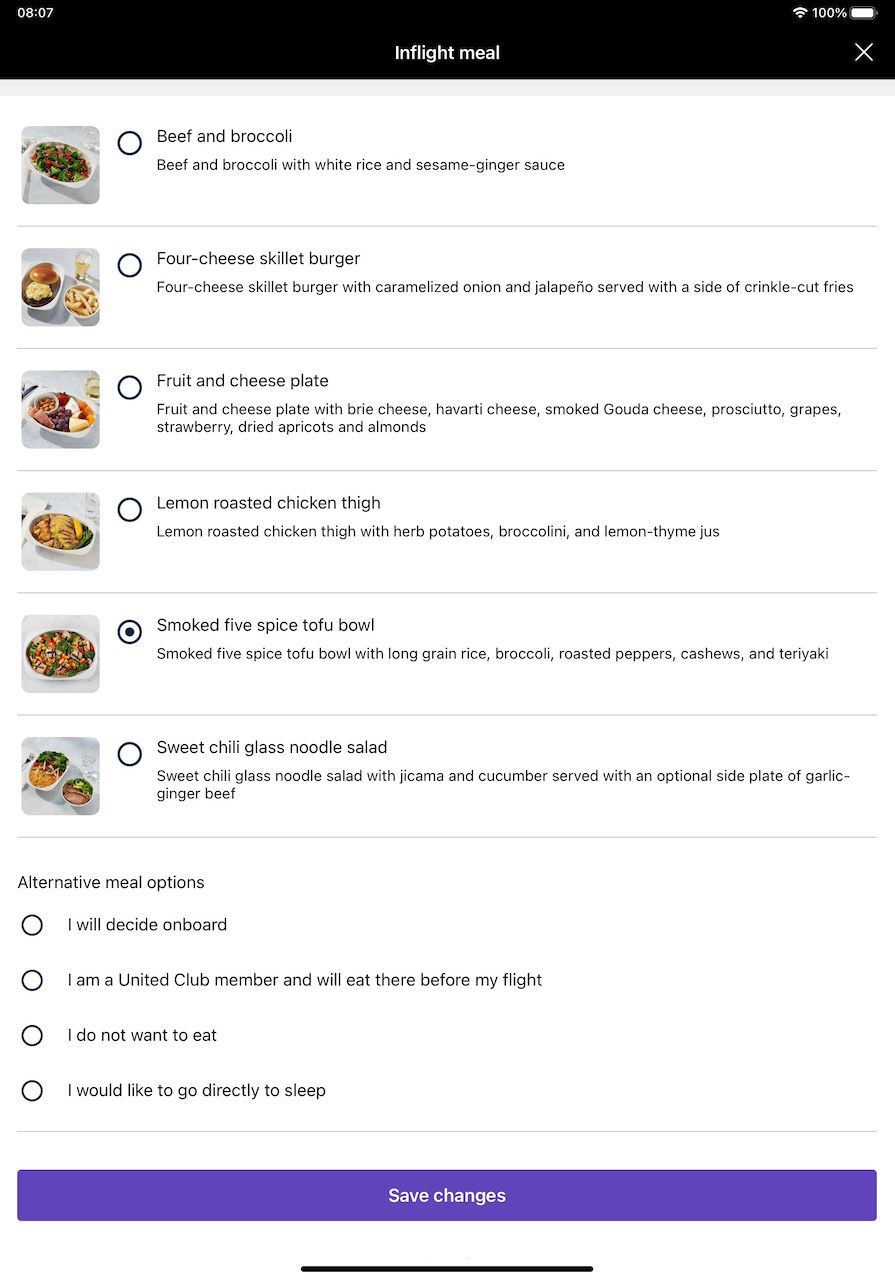The height and width of the screenshot is (1280, 895).
Task: Select "I would like to go directly to sleep"
Action: click(x=32, y=1091)
